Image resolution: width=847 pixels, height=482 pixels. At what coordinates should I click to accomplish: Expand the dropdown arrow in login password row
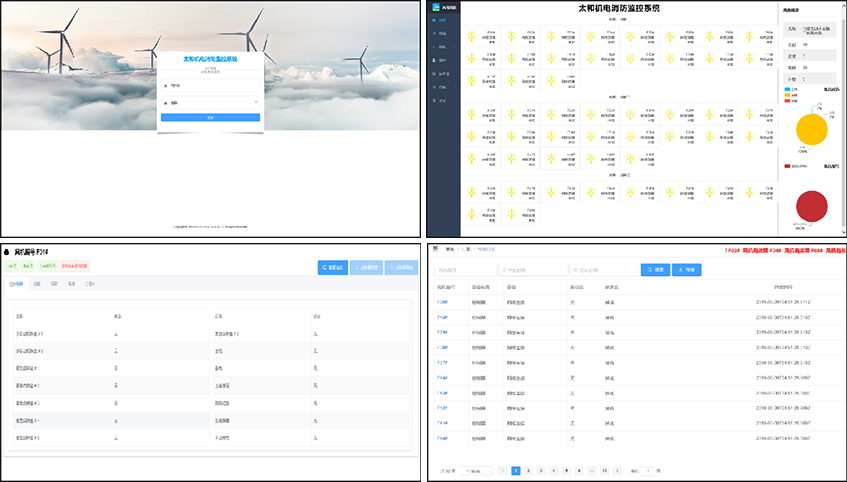tap(256, 102)
